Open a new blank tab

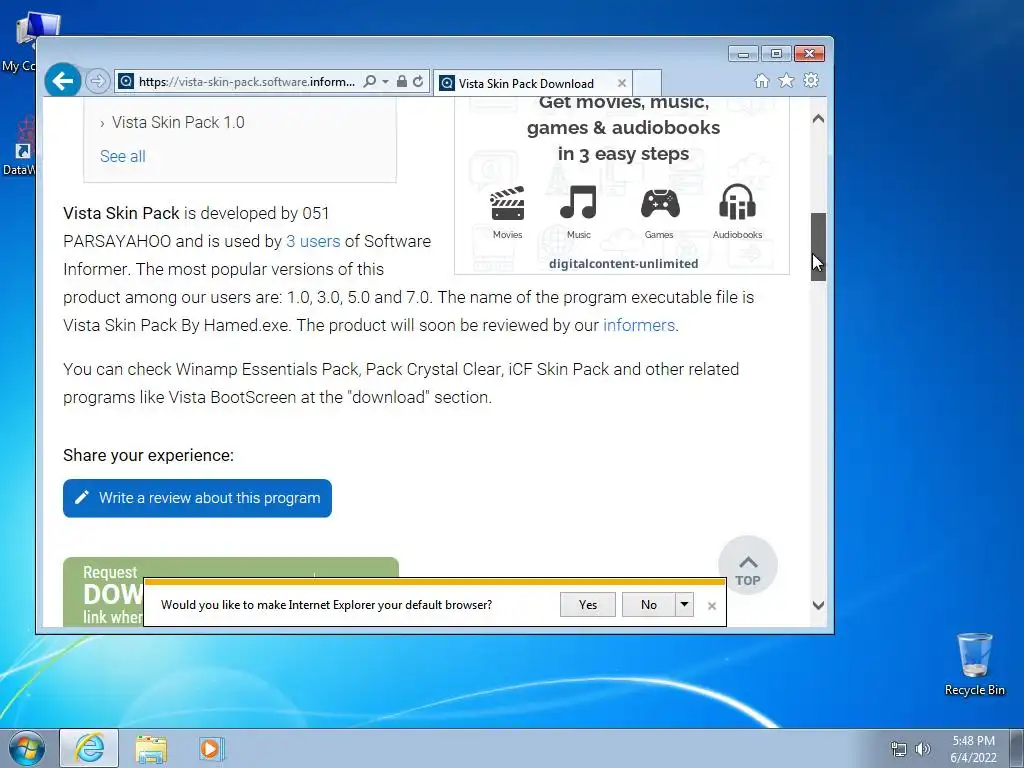[x=647, y=83]
